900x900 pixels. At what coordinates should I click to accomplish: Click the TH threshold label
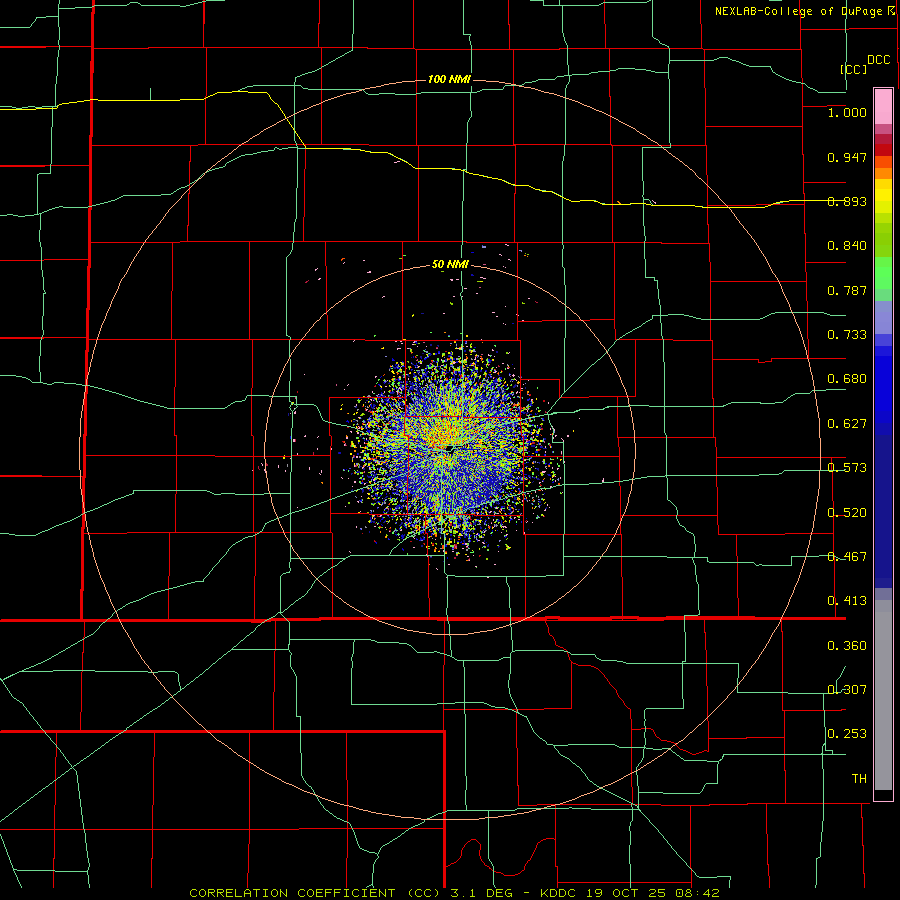(859, 779)
